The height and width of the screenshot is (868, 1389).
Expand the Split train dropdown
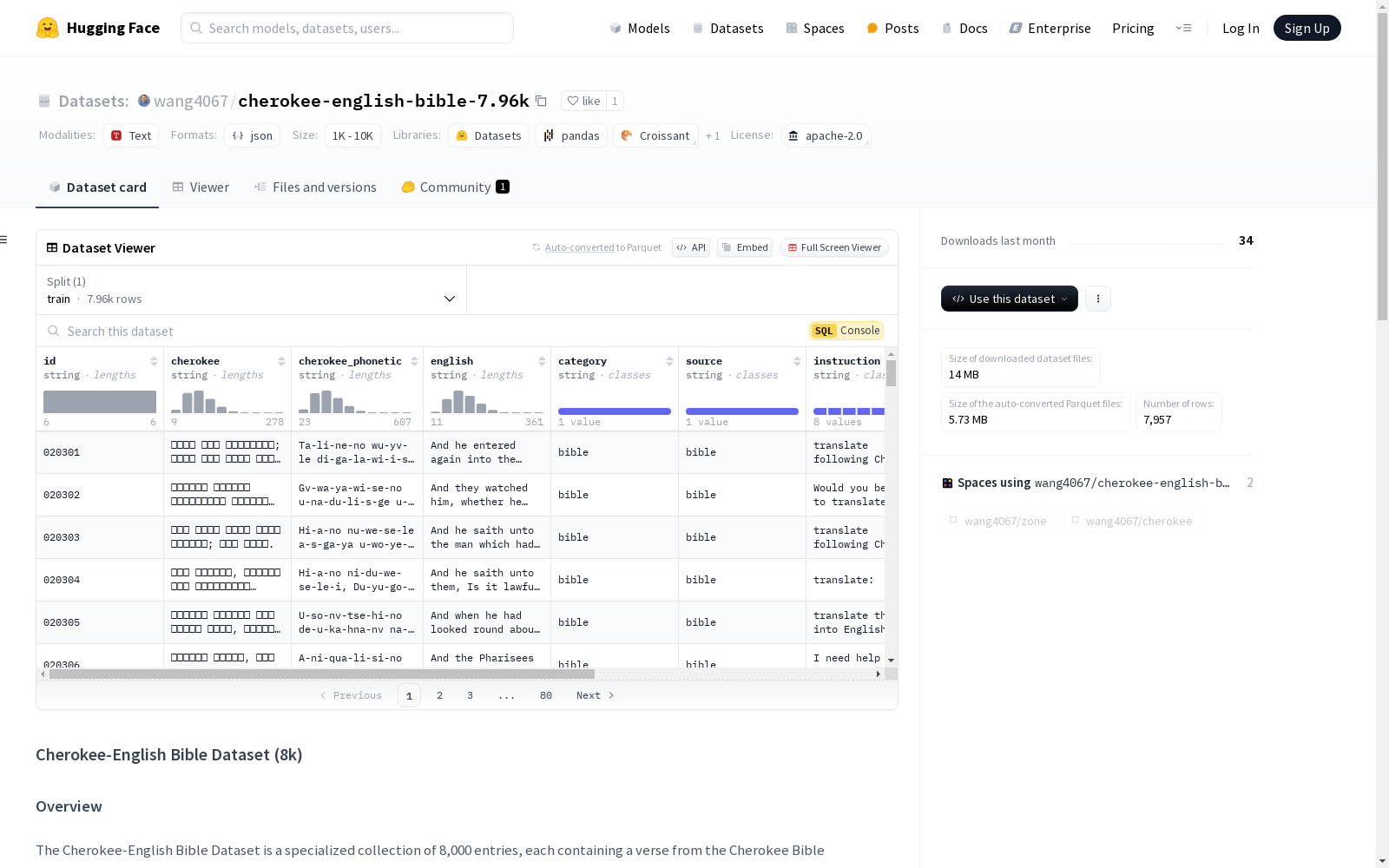coord(251,290)
